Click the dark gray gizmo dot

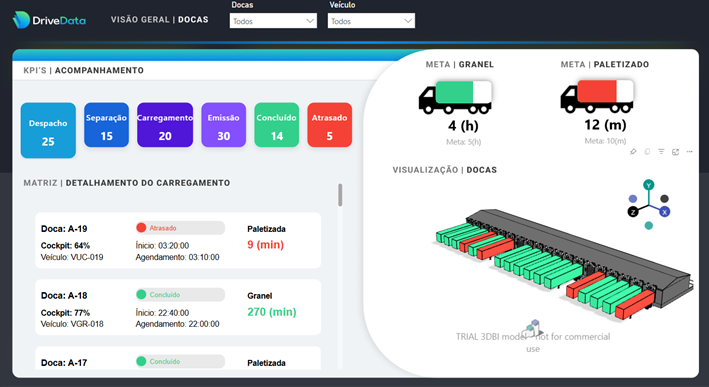pyautogui.click(x=664, y=198)
